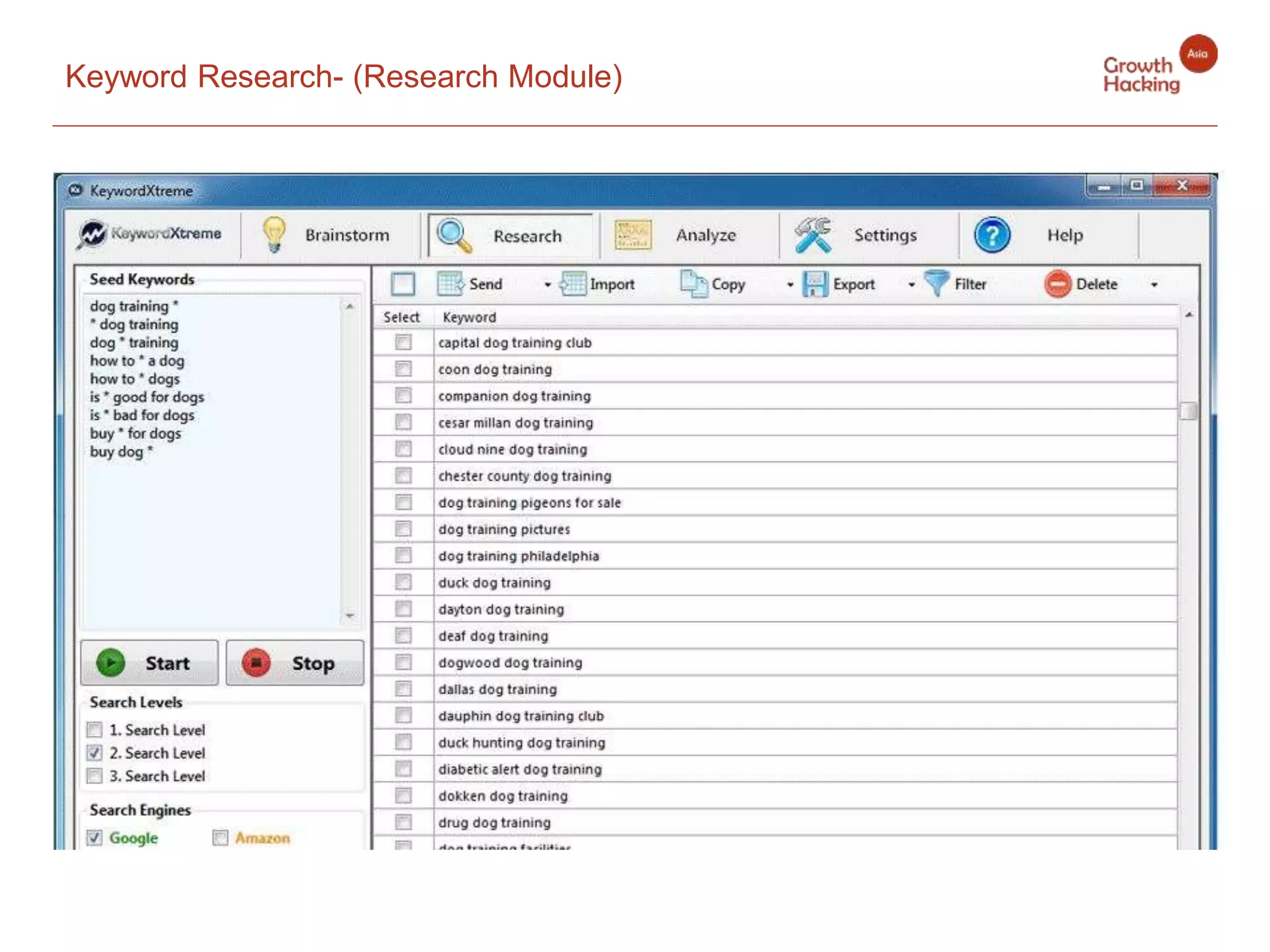Click the KeywordXtreme home tab label
The image size is (1270, 952).
click(x=166, y=234)
